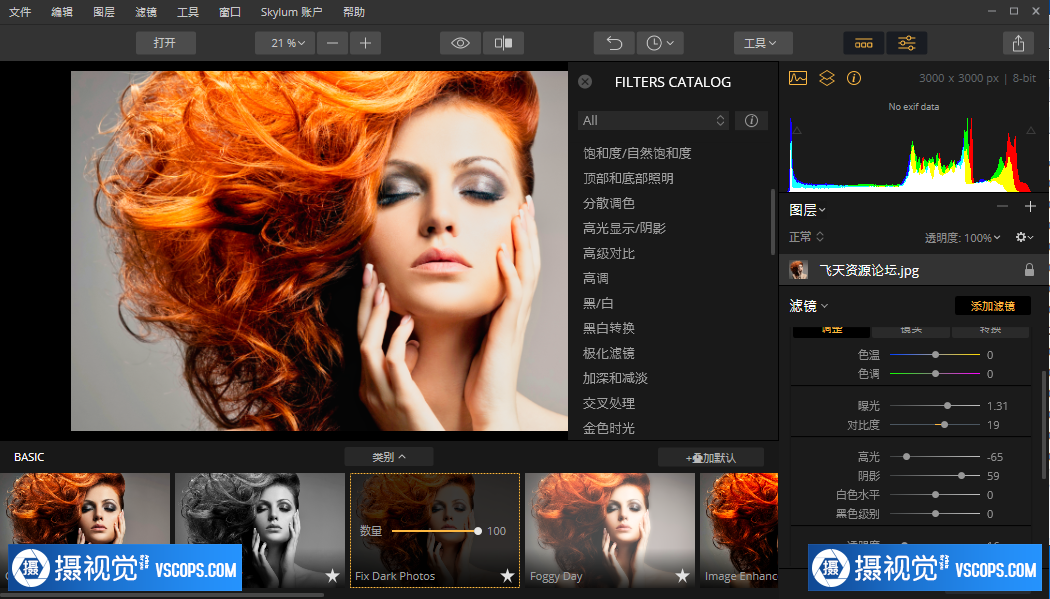Image resolution: width=1050 pixels, height=599 pixels.
Task: Close the Filters Catalog panel
Action: [x=585, y=82]
